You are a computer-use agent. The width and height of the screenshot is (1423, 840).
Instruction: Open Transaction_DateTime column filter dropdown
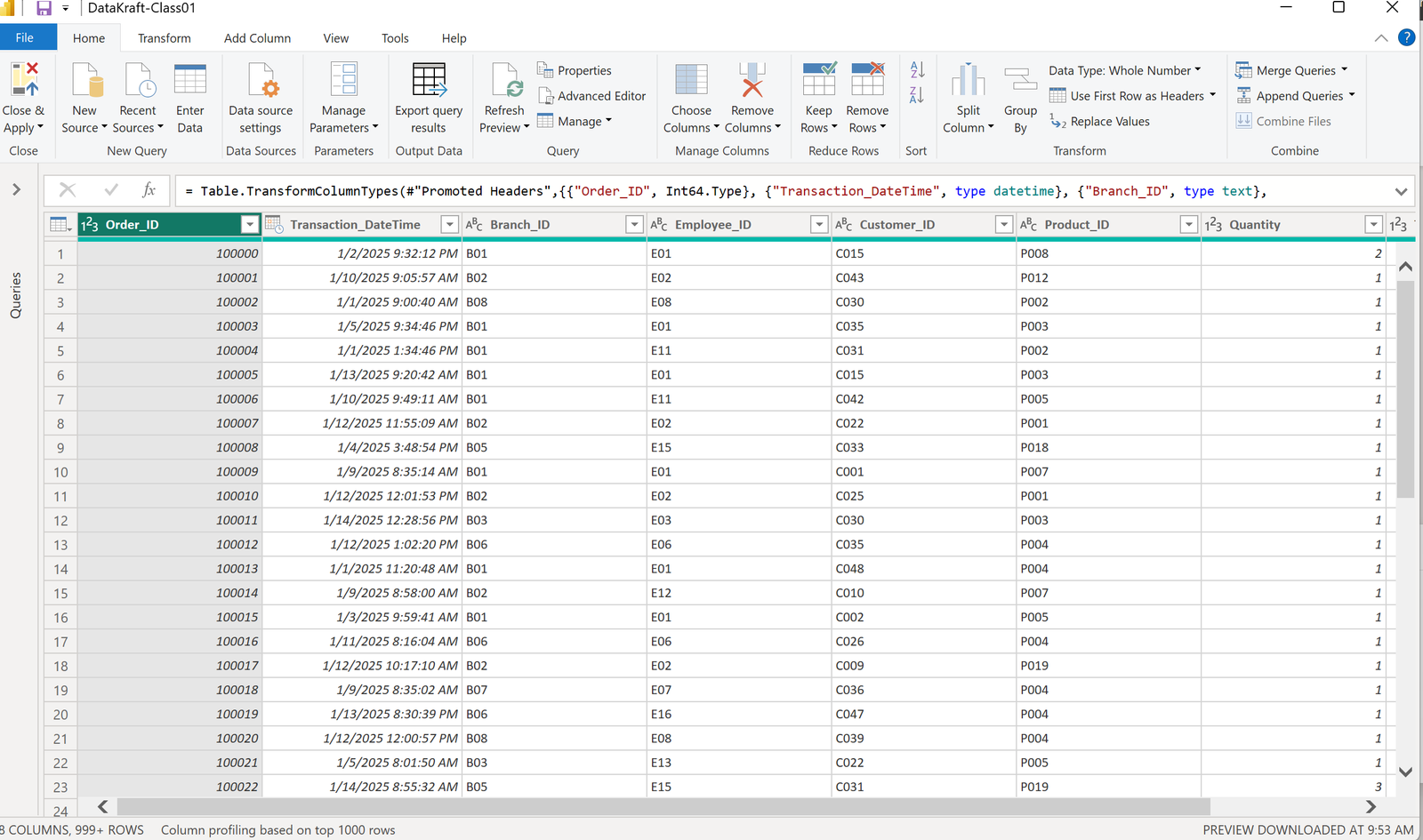(x=449, y=225)
